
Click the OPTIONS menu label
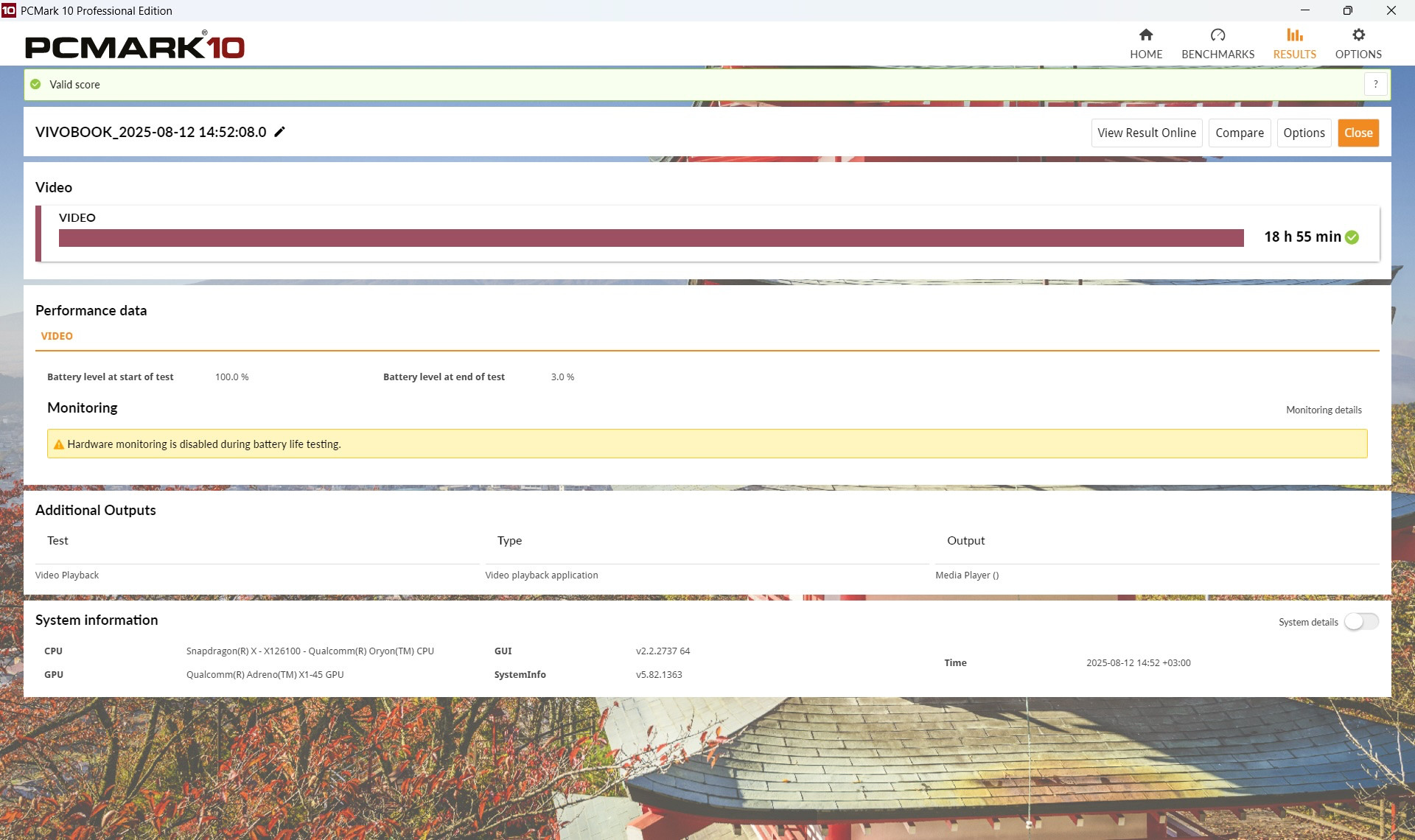(1358, 54)
